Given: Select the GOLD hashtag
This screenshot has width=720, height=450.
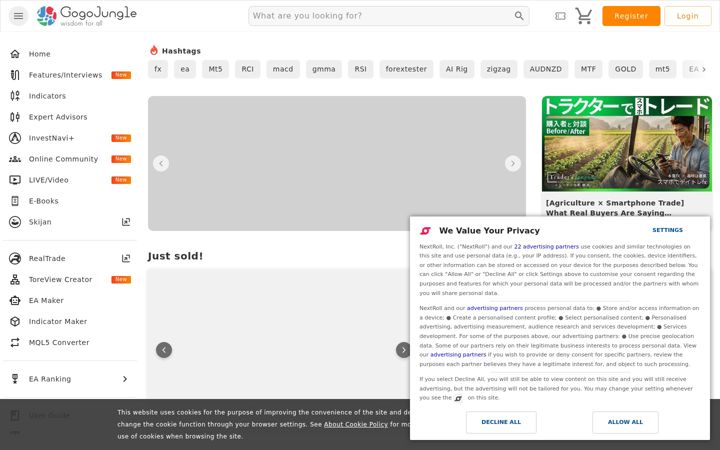Looking at the screenshot, I should coord(625,69).
